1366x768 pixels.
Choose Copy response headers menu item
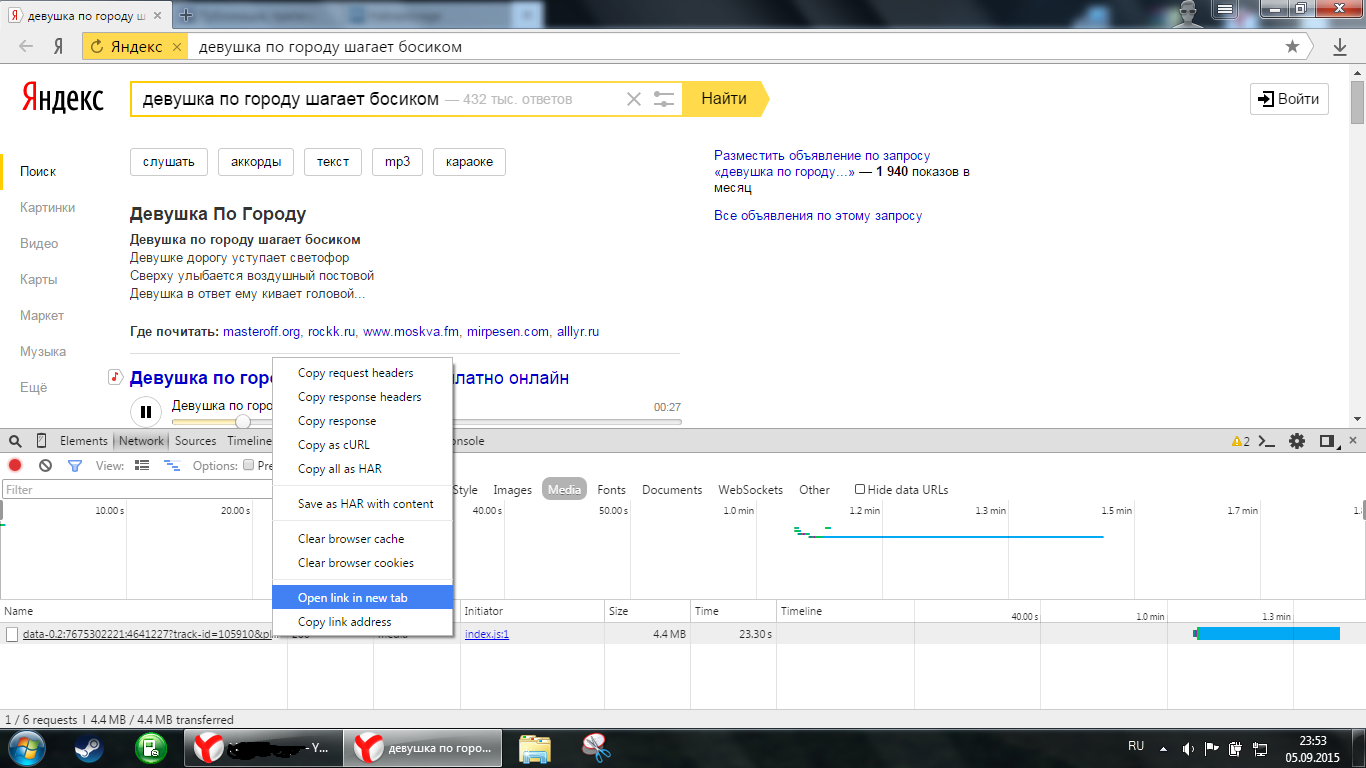(x=362, y=397)
